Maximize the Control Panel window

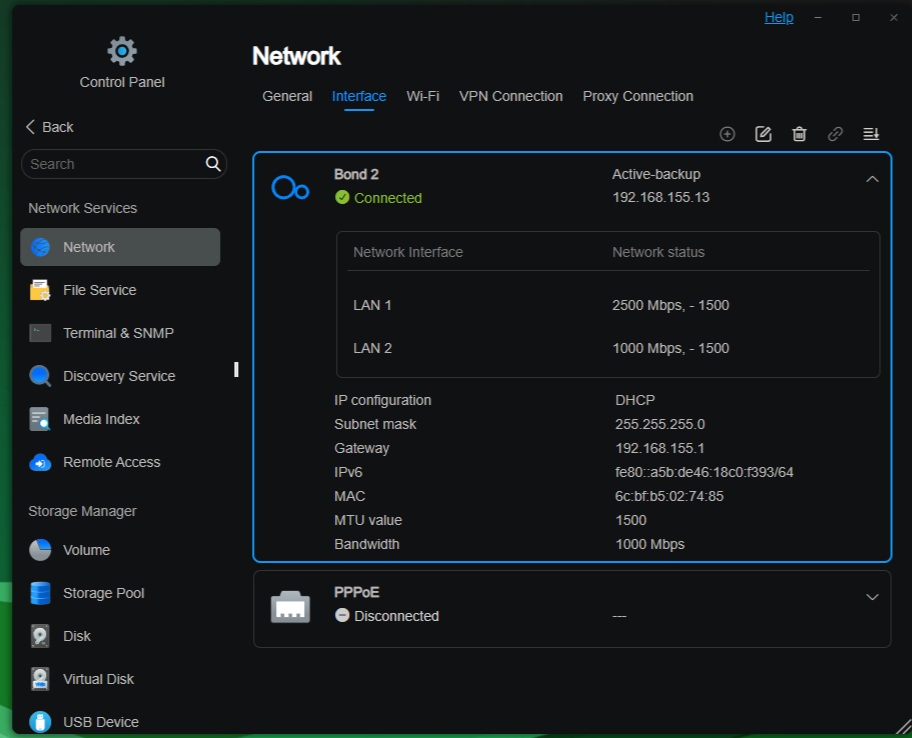[856, 17]
